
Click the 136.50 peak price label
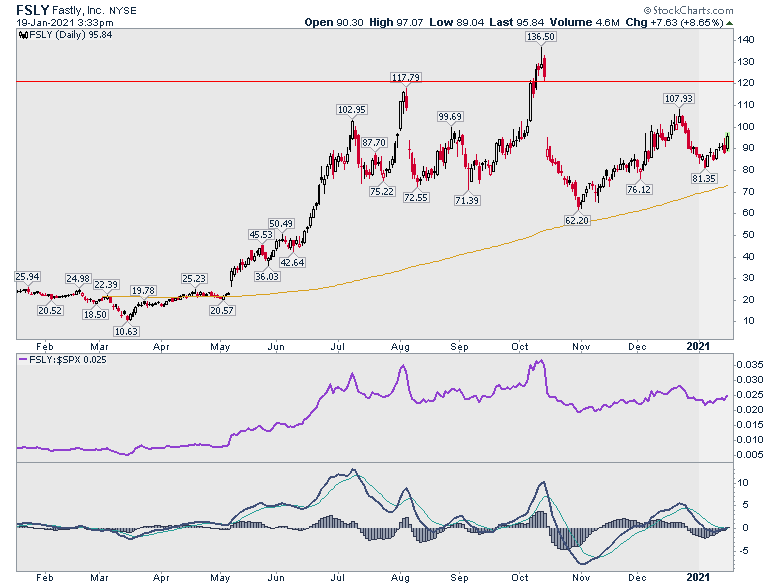pos(541,36)
